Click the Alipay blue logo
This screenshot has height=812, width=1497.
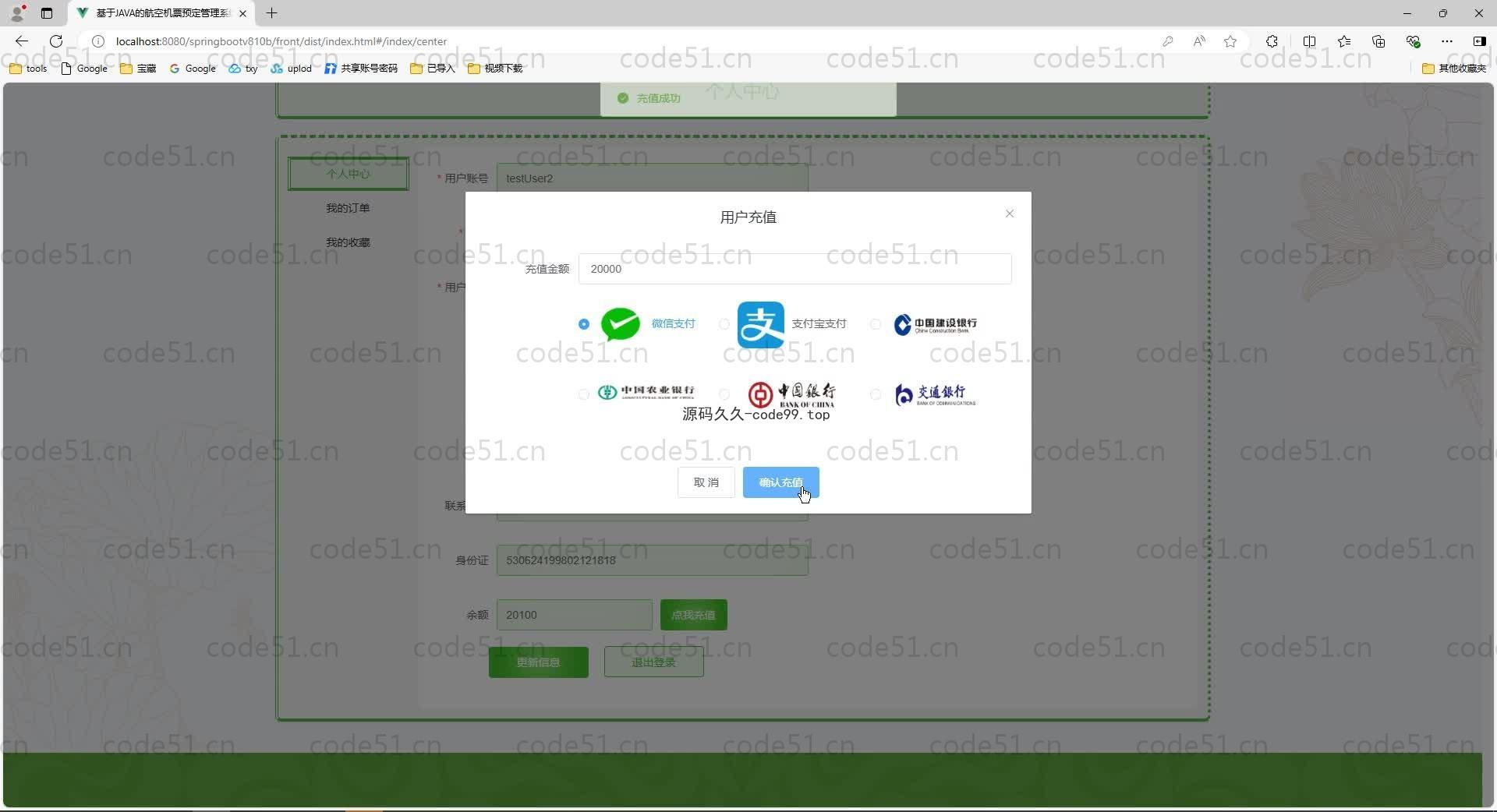point(761,324)
